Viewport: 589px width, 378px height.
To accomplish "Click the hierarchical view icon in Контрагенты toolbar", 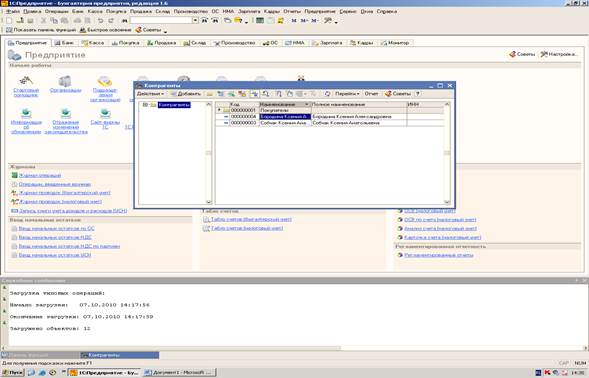I will coord(255,94).
